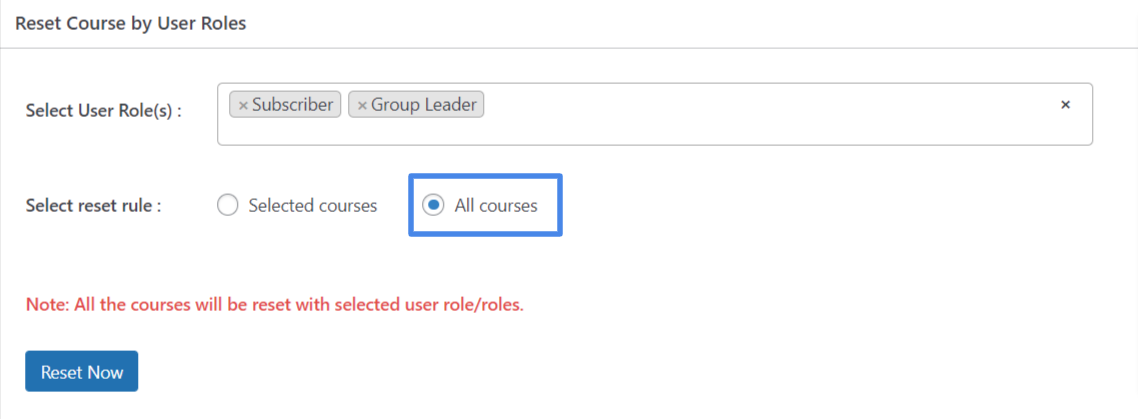Focus the empty area after Group Leader tag
1138x419 pixels.
click(x=769, y=105)
